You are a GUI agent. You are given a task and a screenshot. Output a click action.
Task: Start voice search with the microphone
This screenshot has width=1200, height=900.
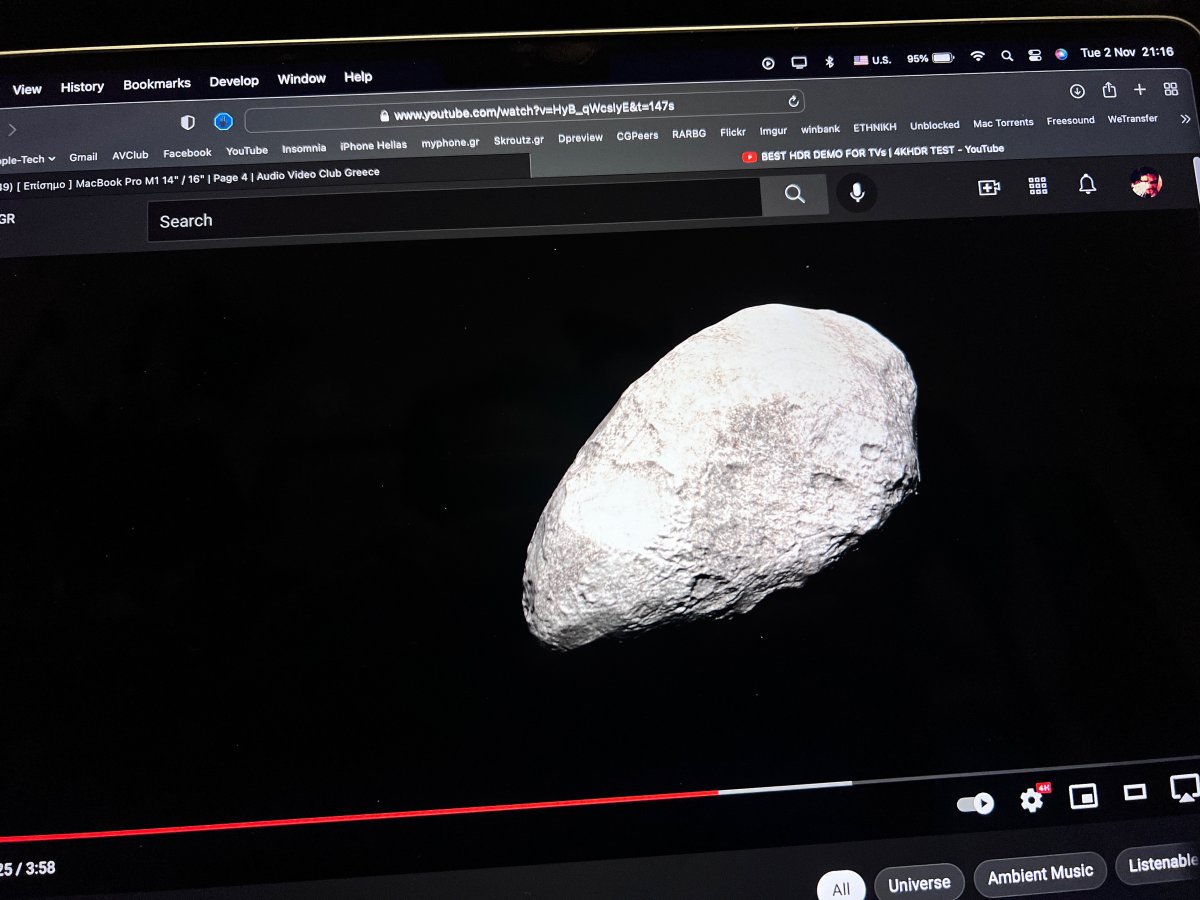[857, 193]
